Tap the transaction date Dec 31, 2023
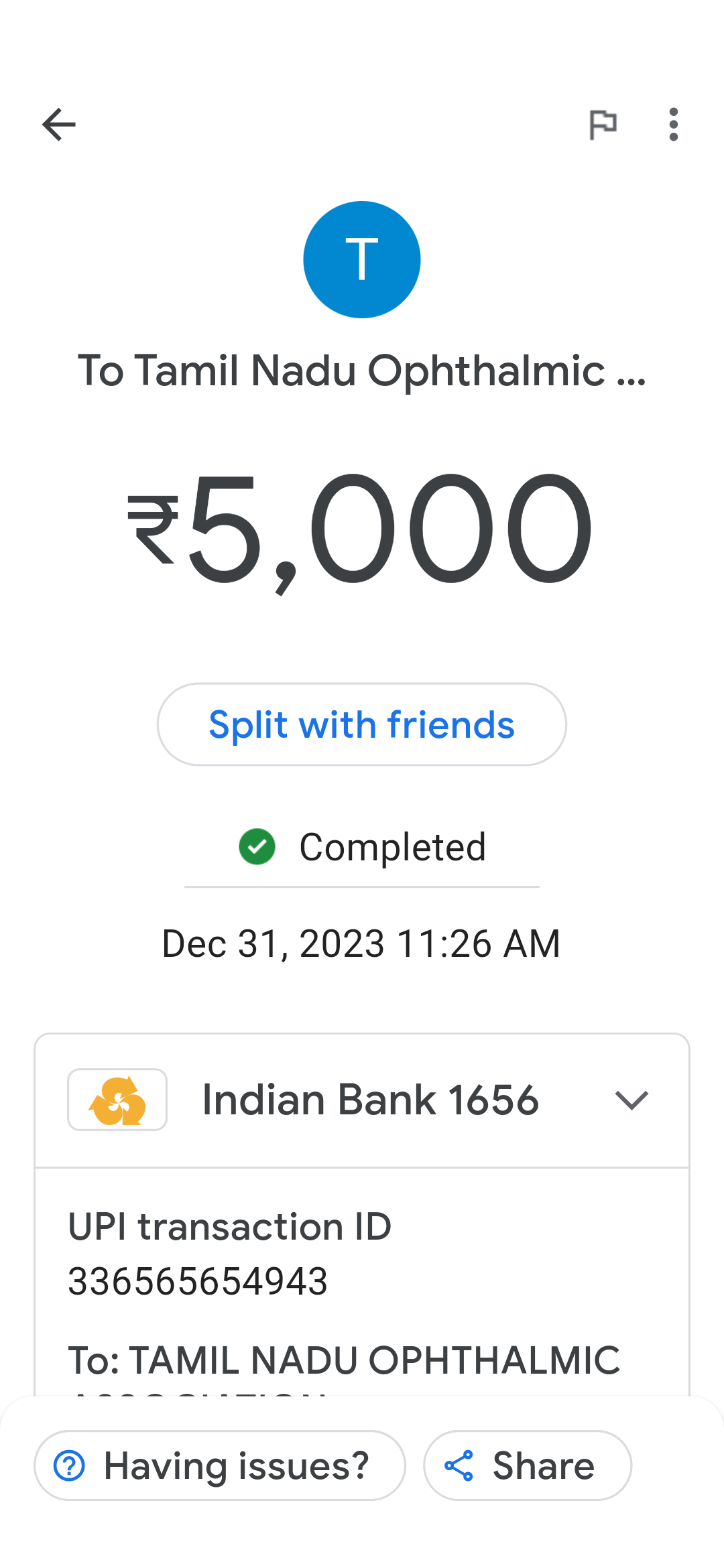Screen dimensions: 724x1568 (361, 943)
